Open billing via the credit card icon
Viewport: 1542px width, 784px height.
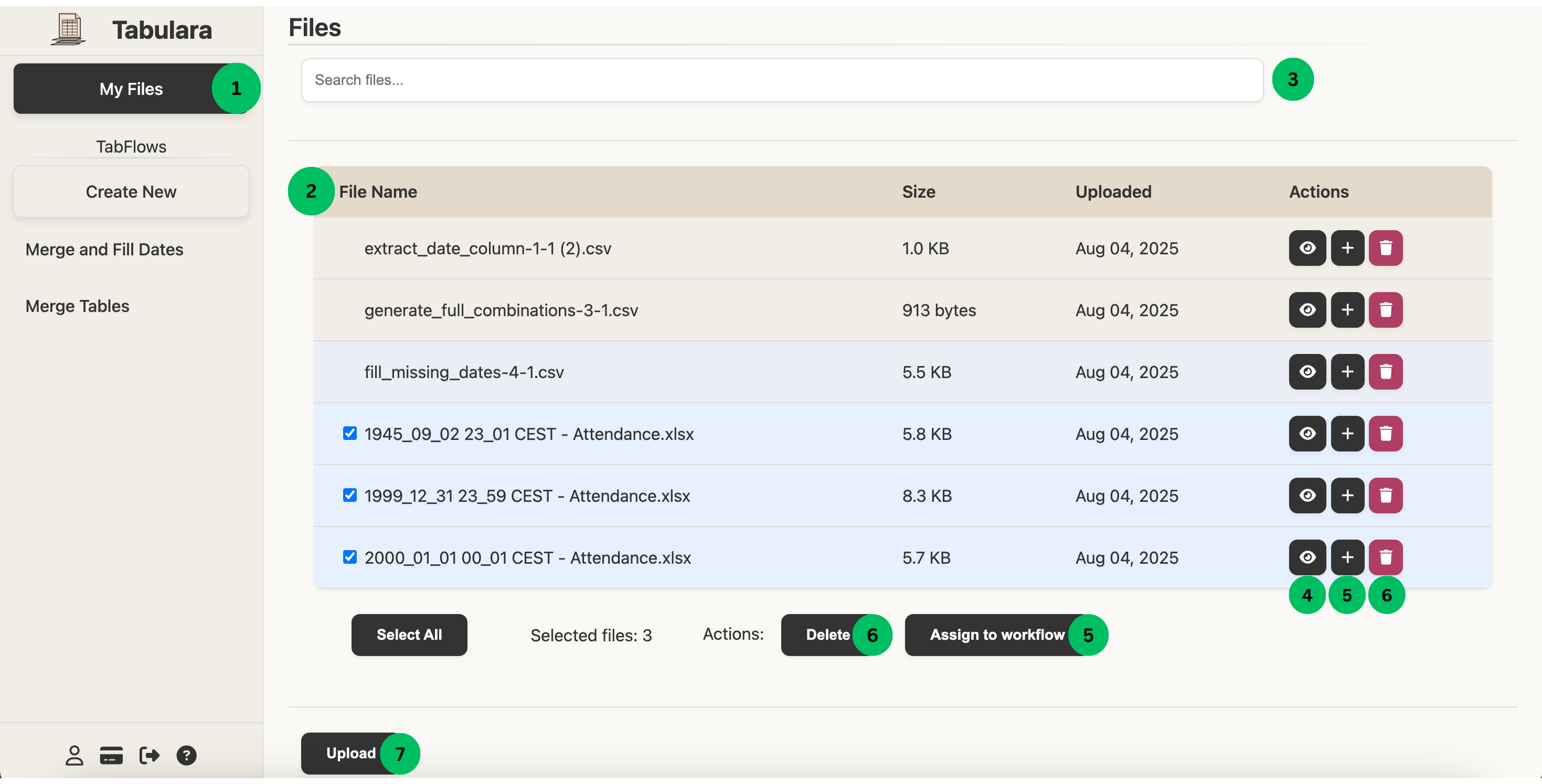pos(111,755)
